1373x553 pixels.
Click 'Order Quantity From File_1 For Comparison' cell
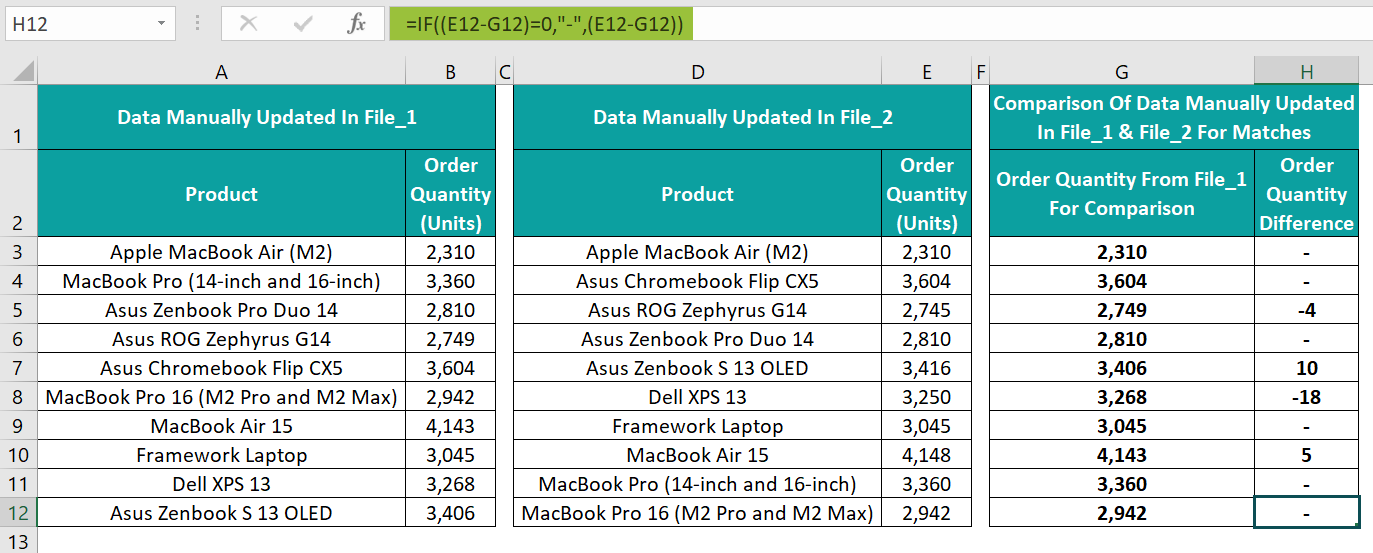point(1122,194)
